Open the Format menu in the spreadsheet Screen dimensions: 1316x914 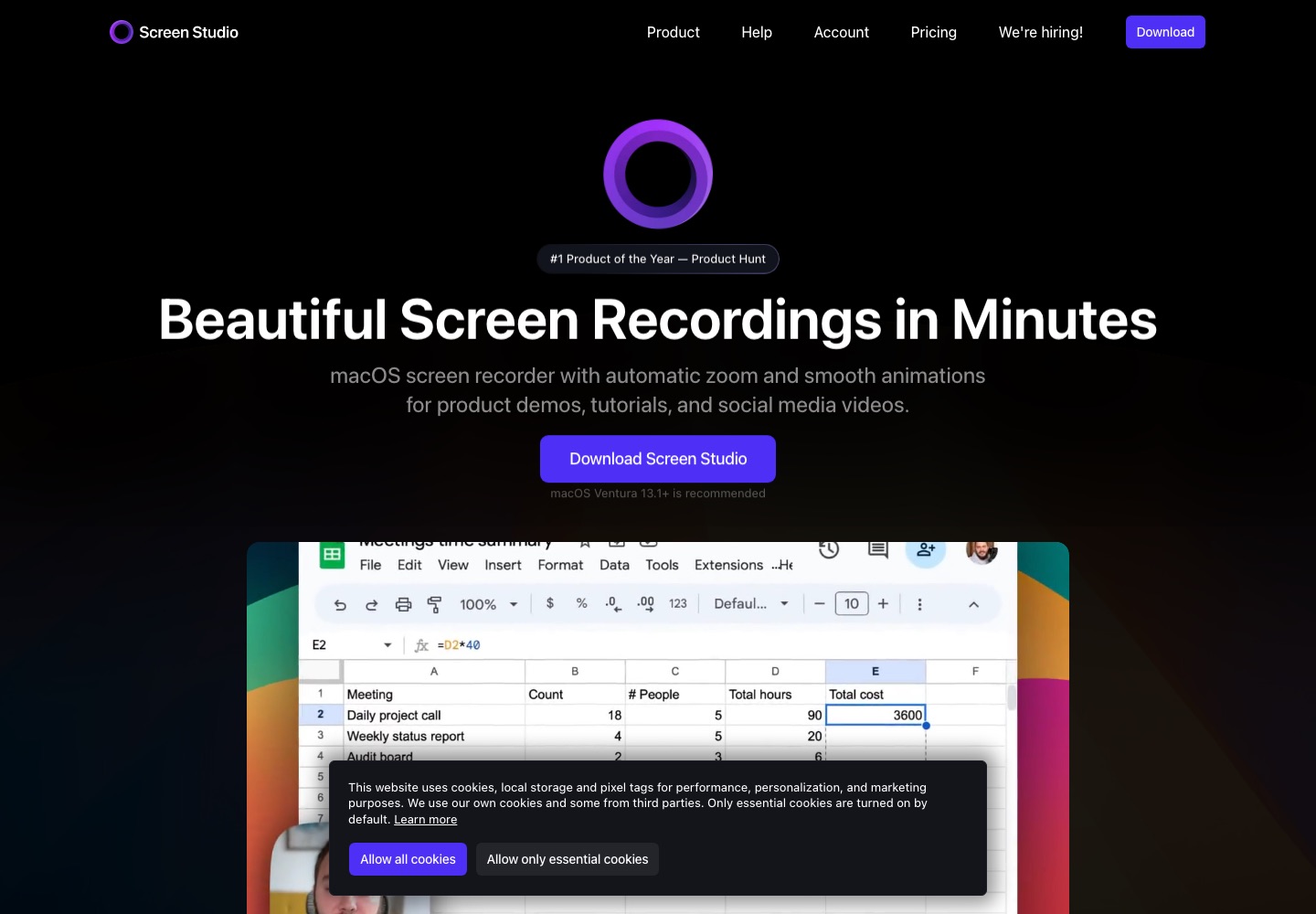coord(560,565)
